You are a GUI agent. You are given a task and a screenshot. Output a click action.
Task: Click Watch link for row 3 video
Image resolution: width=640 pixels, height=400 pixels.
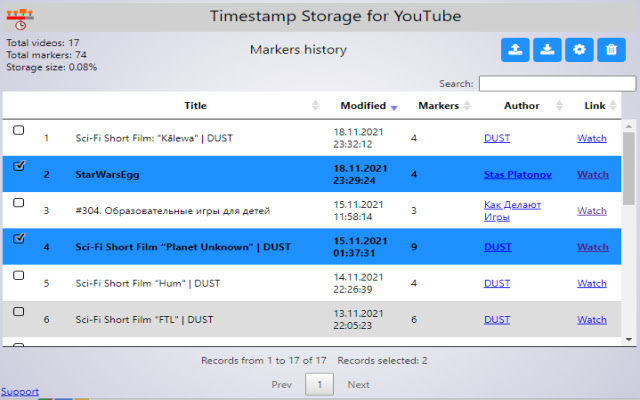(592, 211)
